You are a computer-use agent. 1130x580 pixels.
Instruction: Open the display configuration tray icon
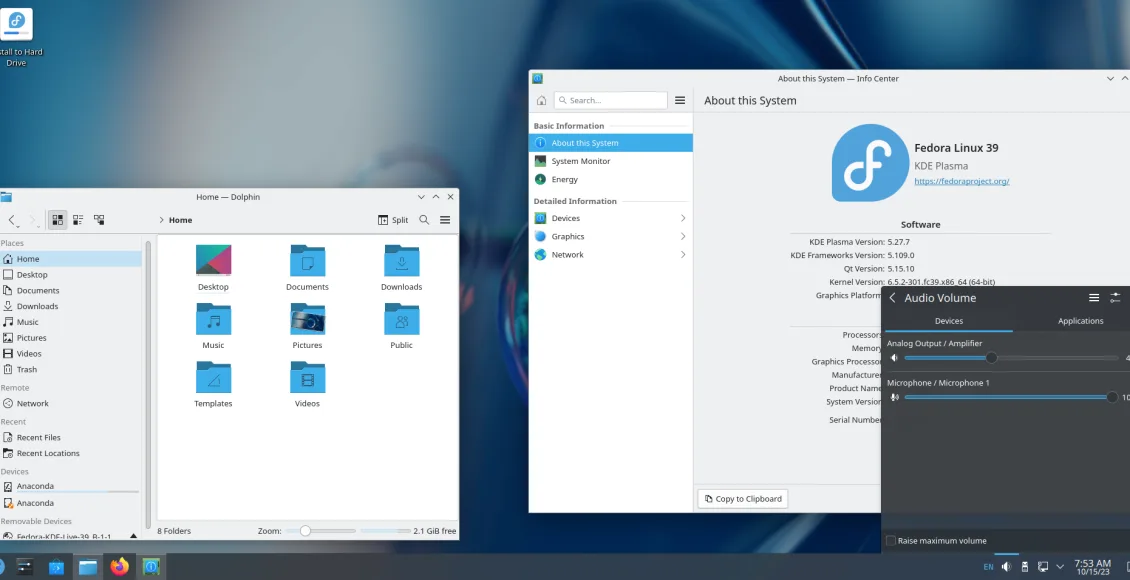pos(1043,567)
